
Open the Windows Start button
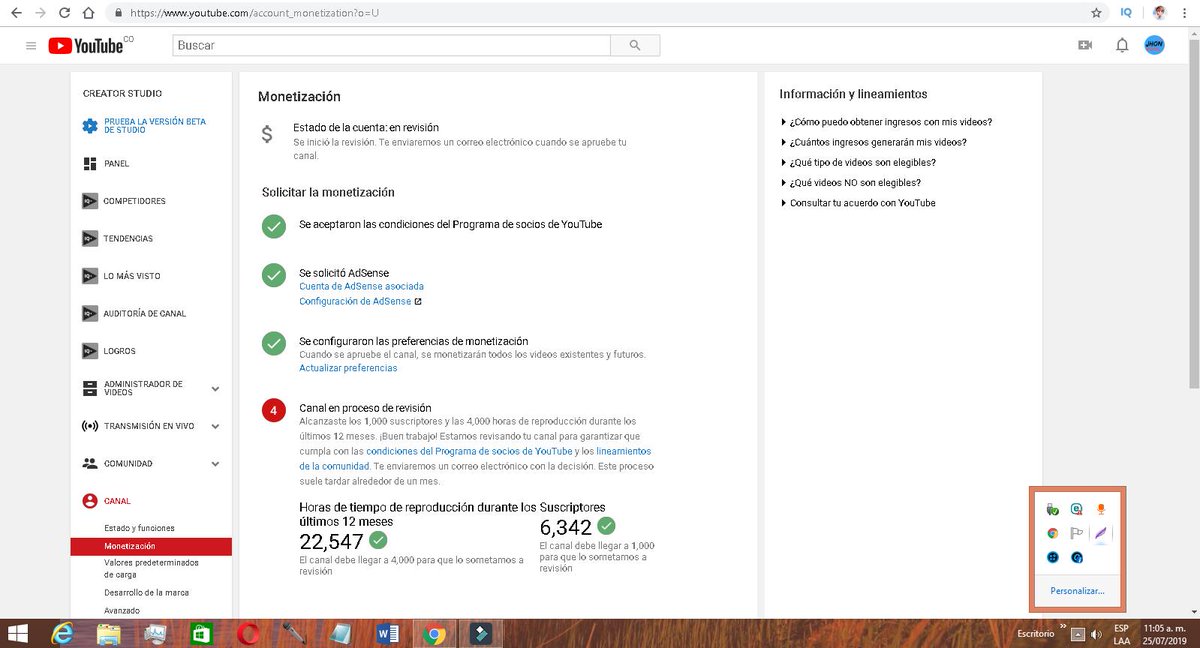tap(19, 633)
